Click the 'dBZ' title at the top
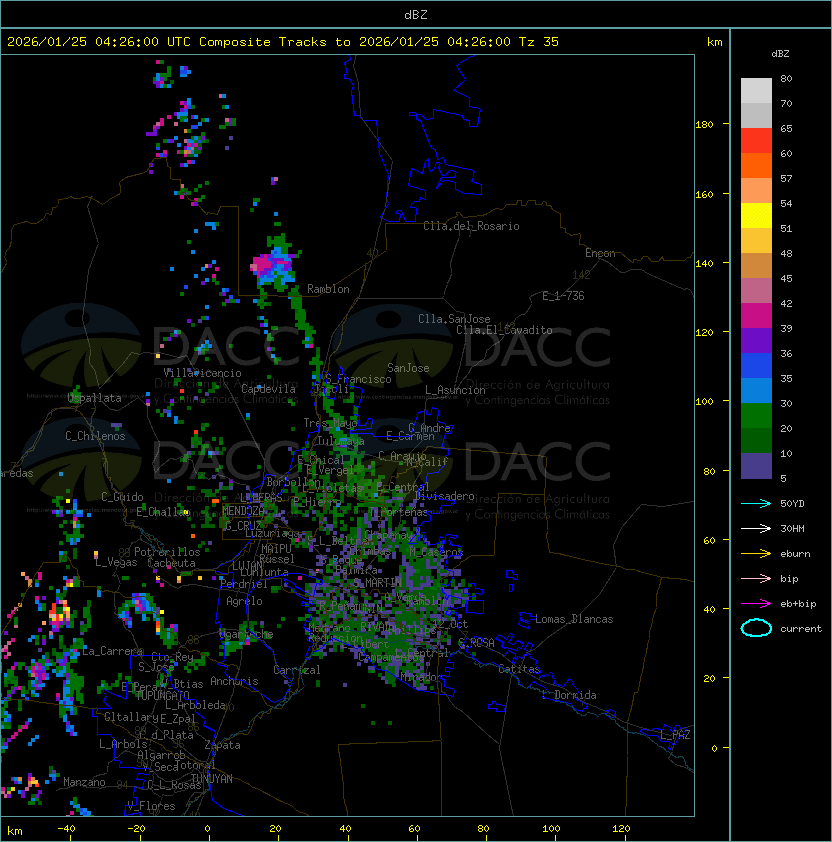 click(416, 15)
